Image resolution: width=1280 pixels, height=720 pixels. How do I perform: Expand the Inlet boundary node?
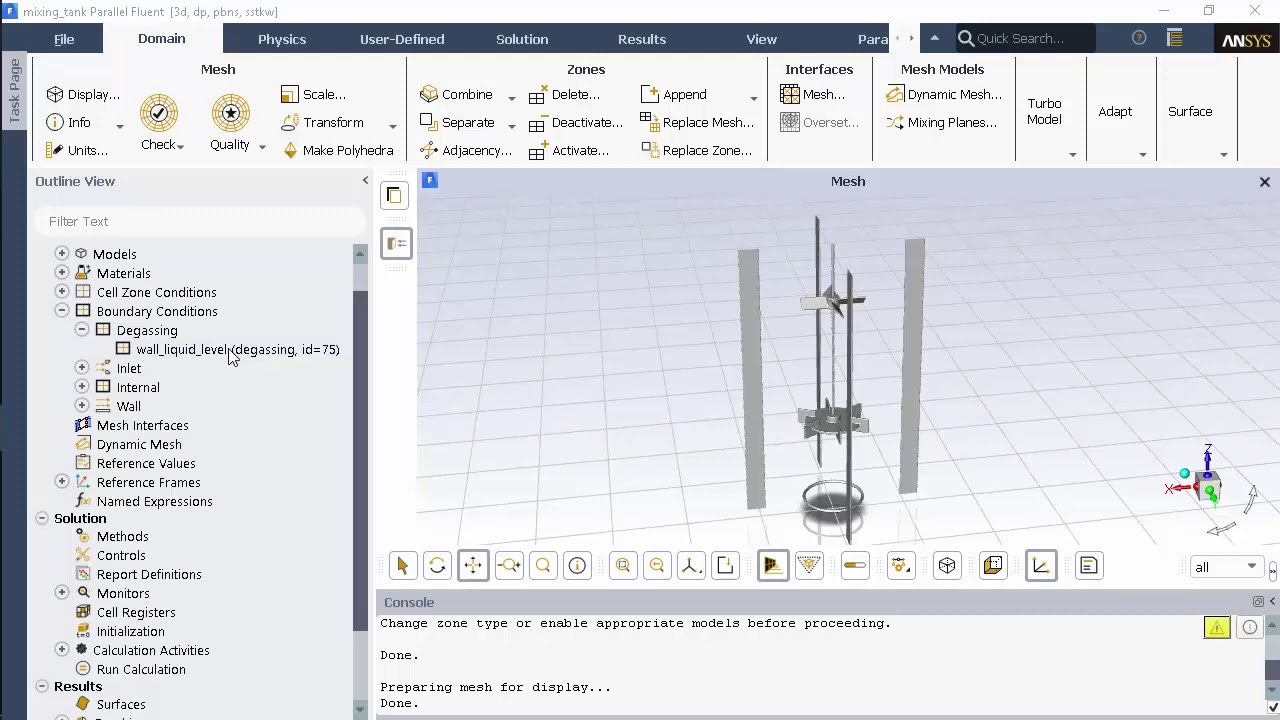pyautogui.click(x=82, y=368)
